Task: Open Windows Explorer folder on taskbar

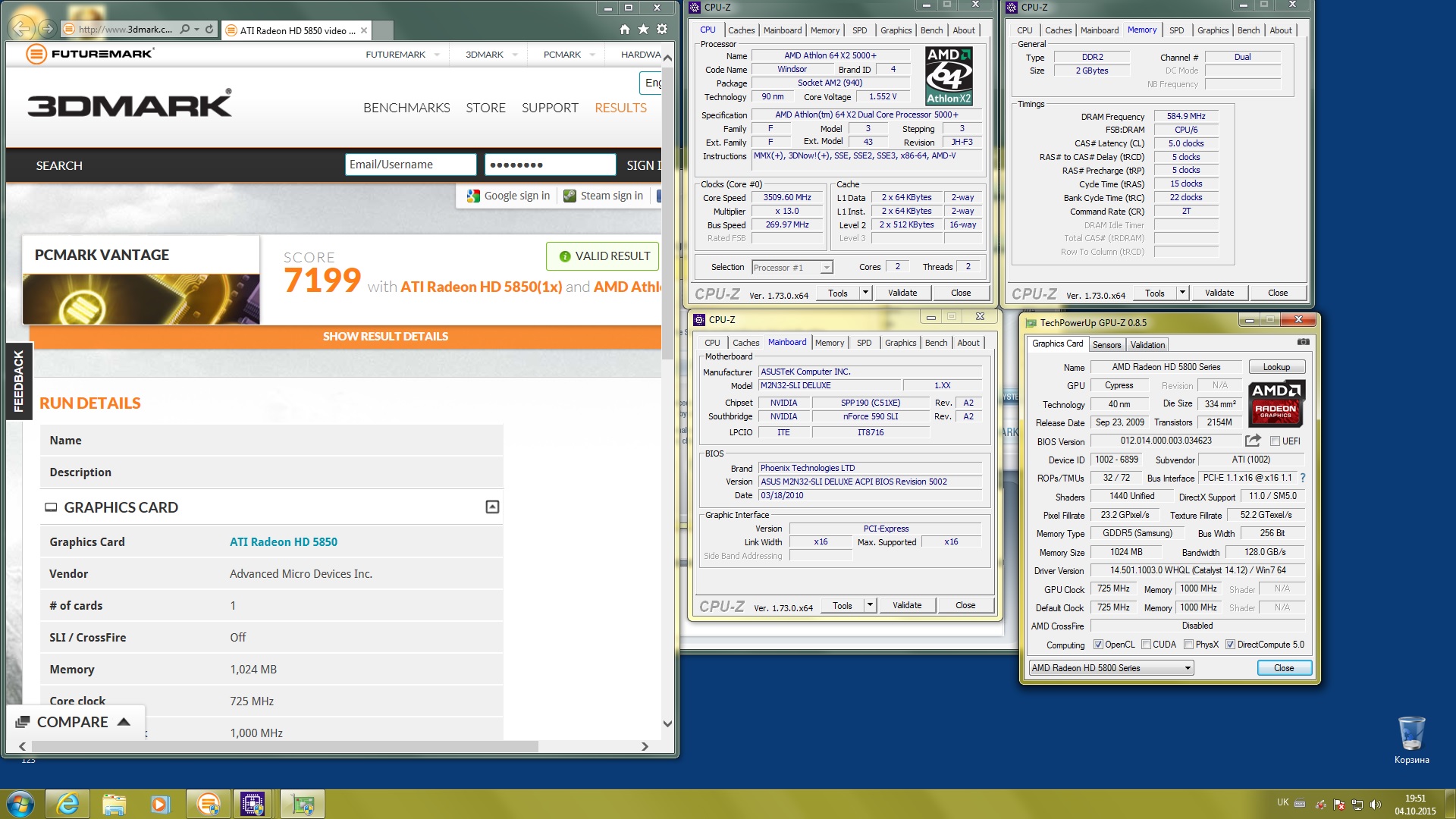Action: point(114,804)
